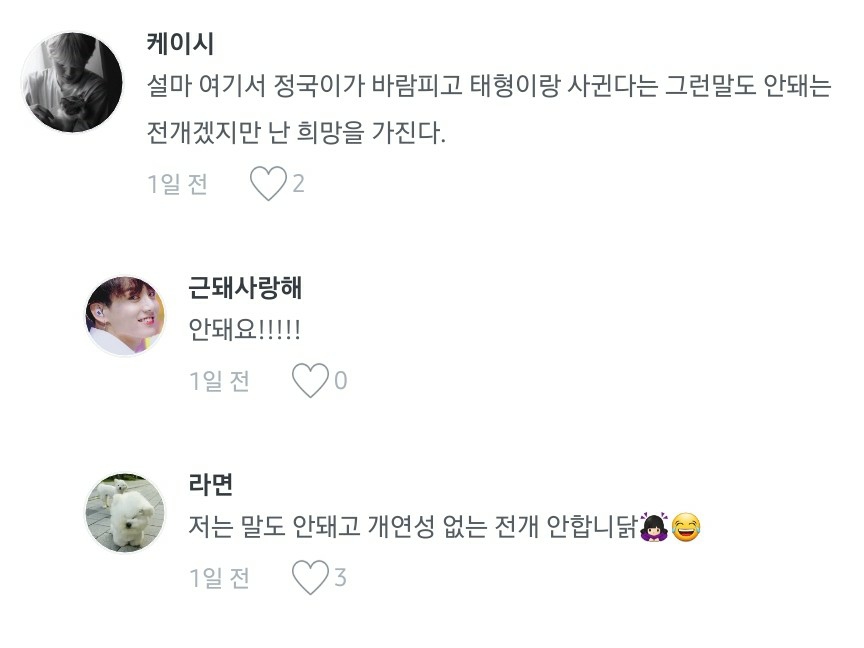Open 케이시's profile picture
Screen dimensions: 864x648
(72, 82)
